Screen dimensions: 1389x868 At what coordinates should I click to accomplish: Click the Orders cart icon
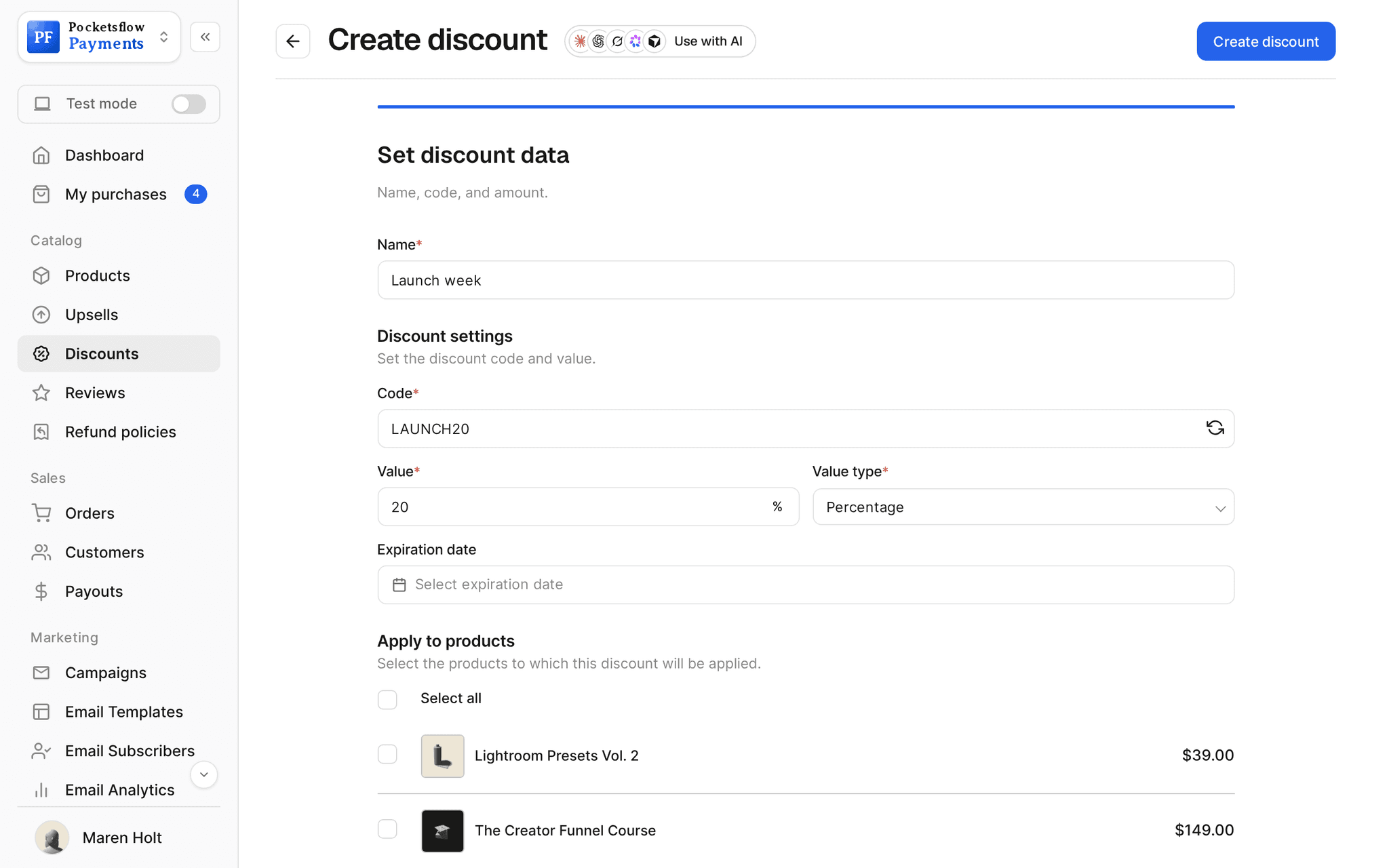[41, 513]
